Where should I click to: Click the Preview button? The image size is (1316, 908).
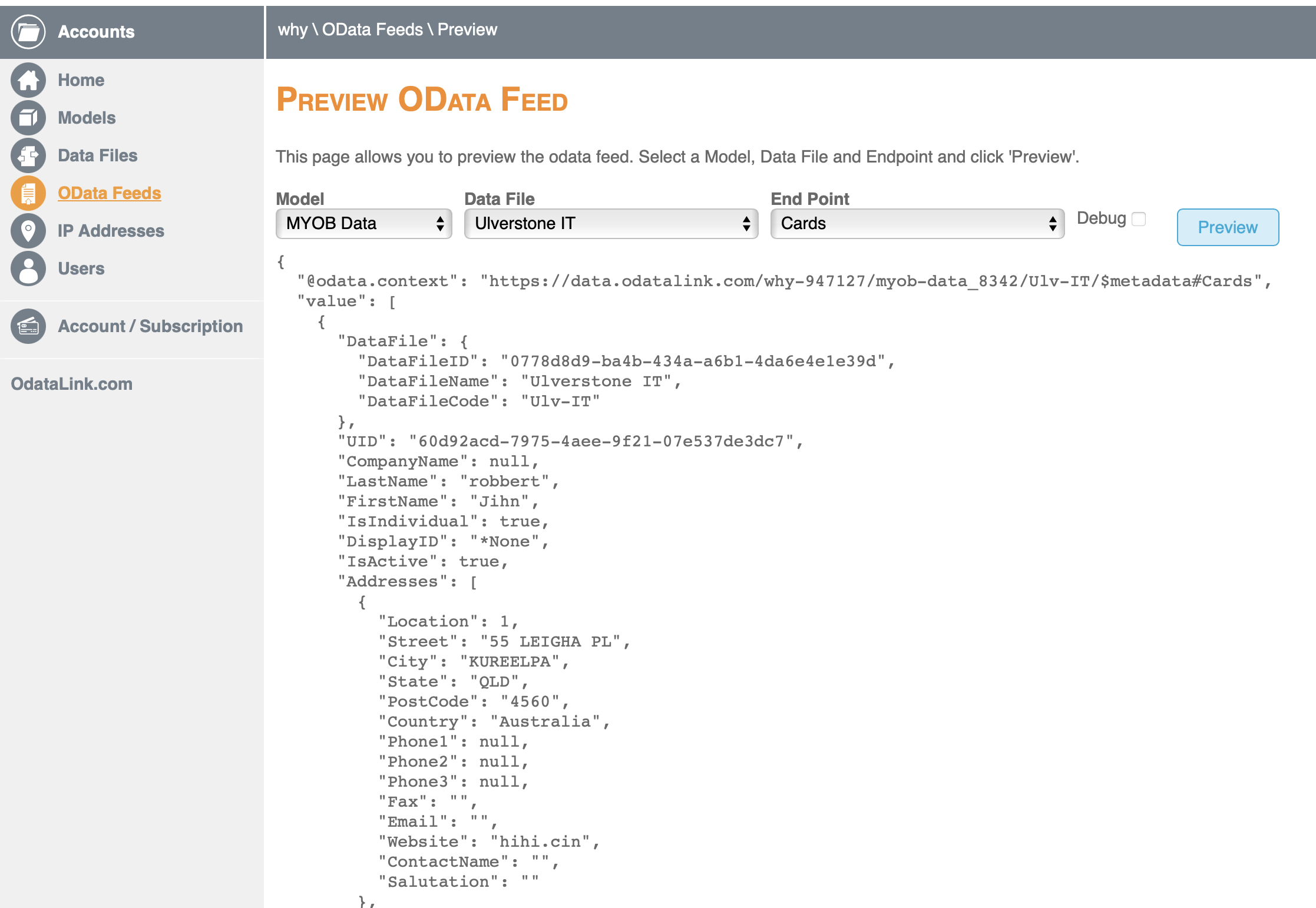tap(1228, 227)
